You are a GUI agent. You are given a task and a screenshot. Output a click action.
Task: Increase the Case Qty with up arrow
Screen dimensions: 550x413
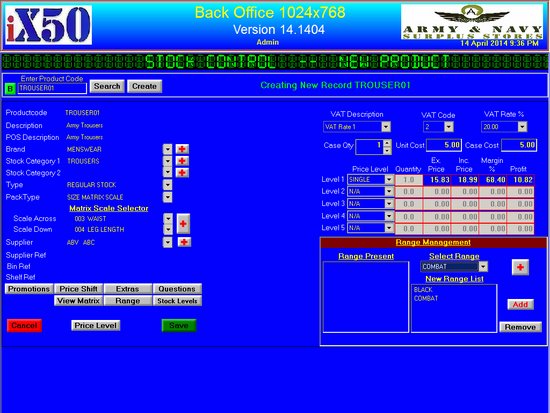pyautogui.click(x=387, y=143)
